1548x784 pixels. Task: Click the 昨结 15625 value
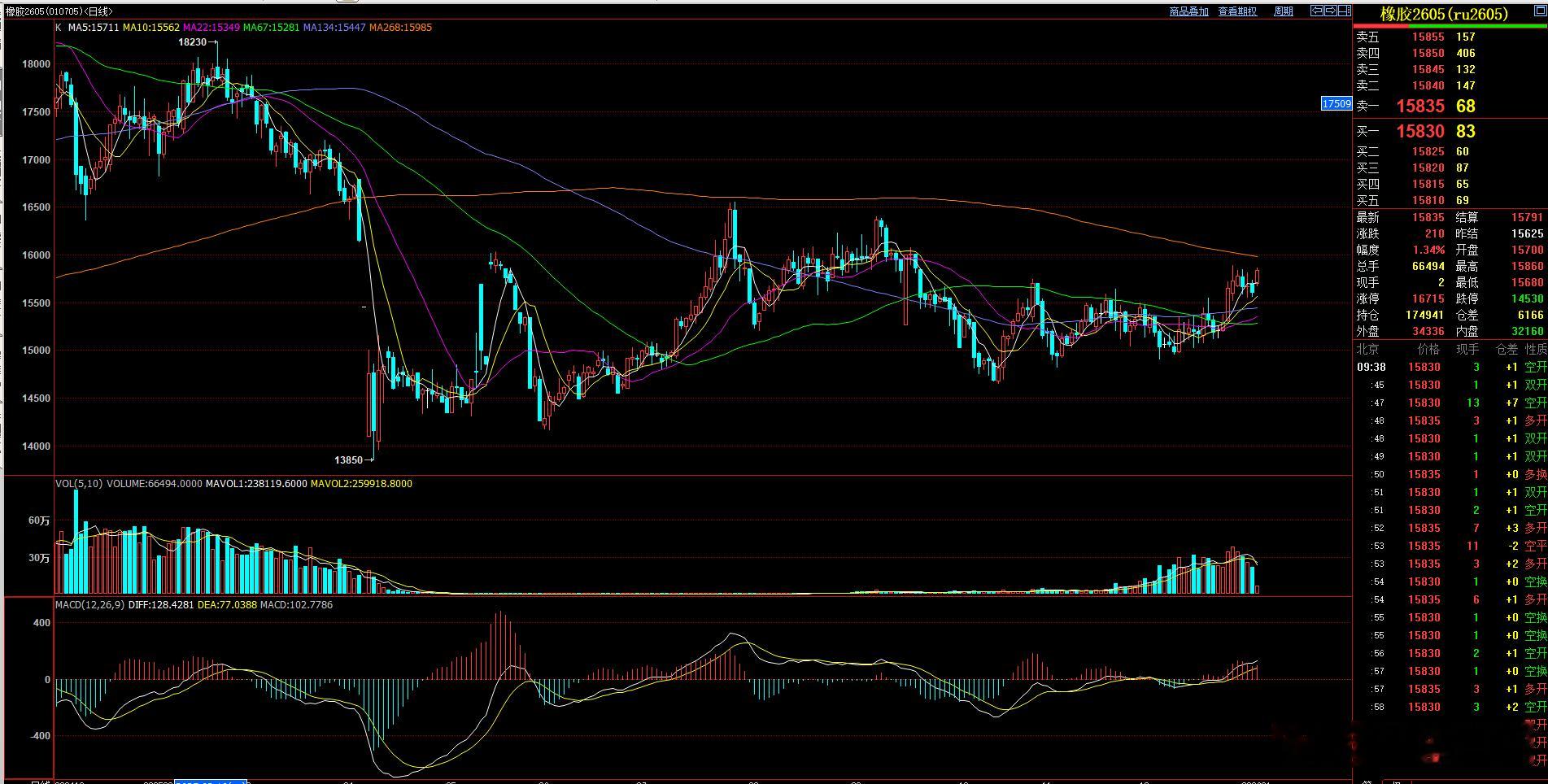tap(1527, 233)
